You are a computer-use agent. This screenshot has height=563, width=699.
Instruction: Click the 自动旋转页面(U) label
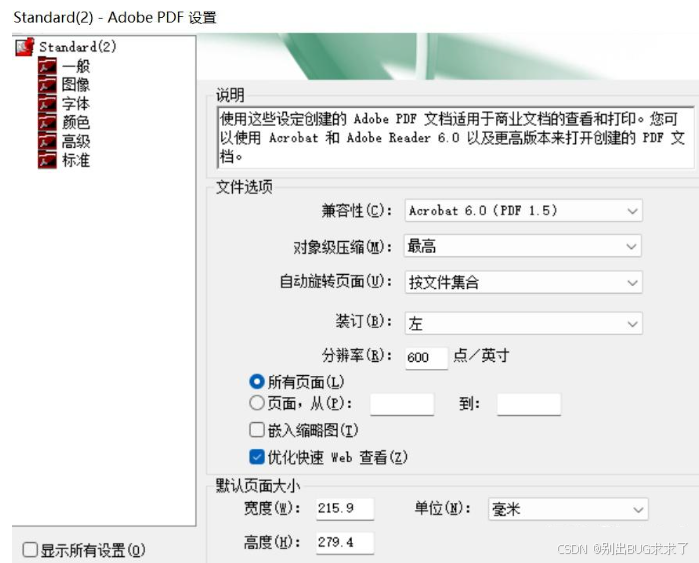[x=336, y=281]
